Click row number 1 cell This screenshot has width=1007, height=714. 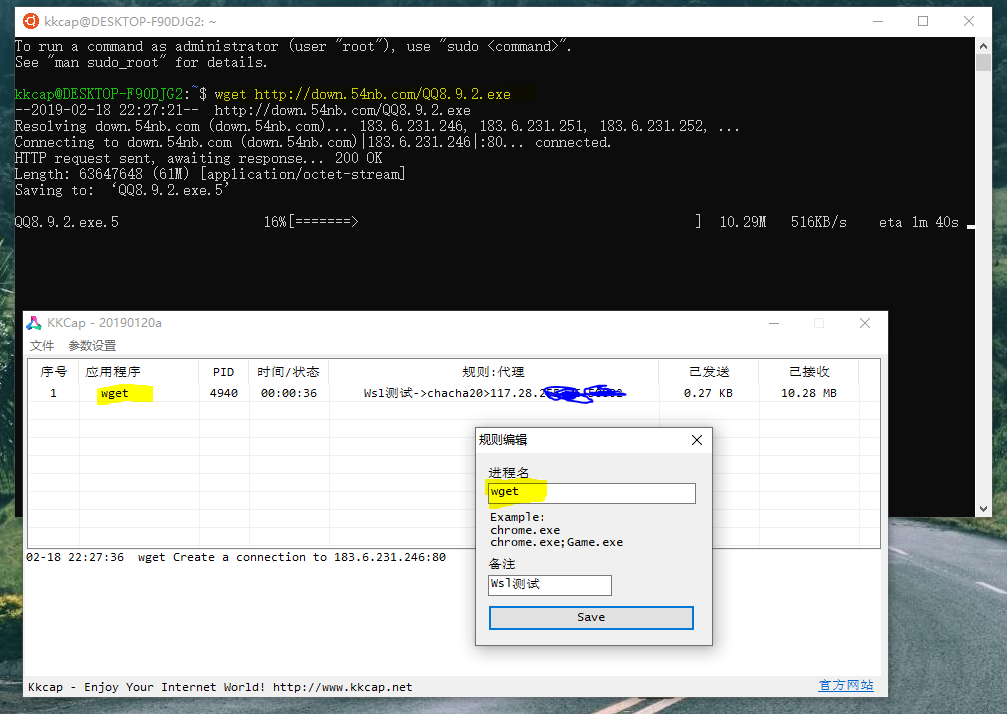click(53, 393)
